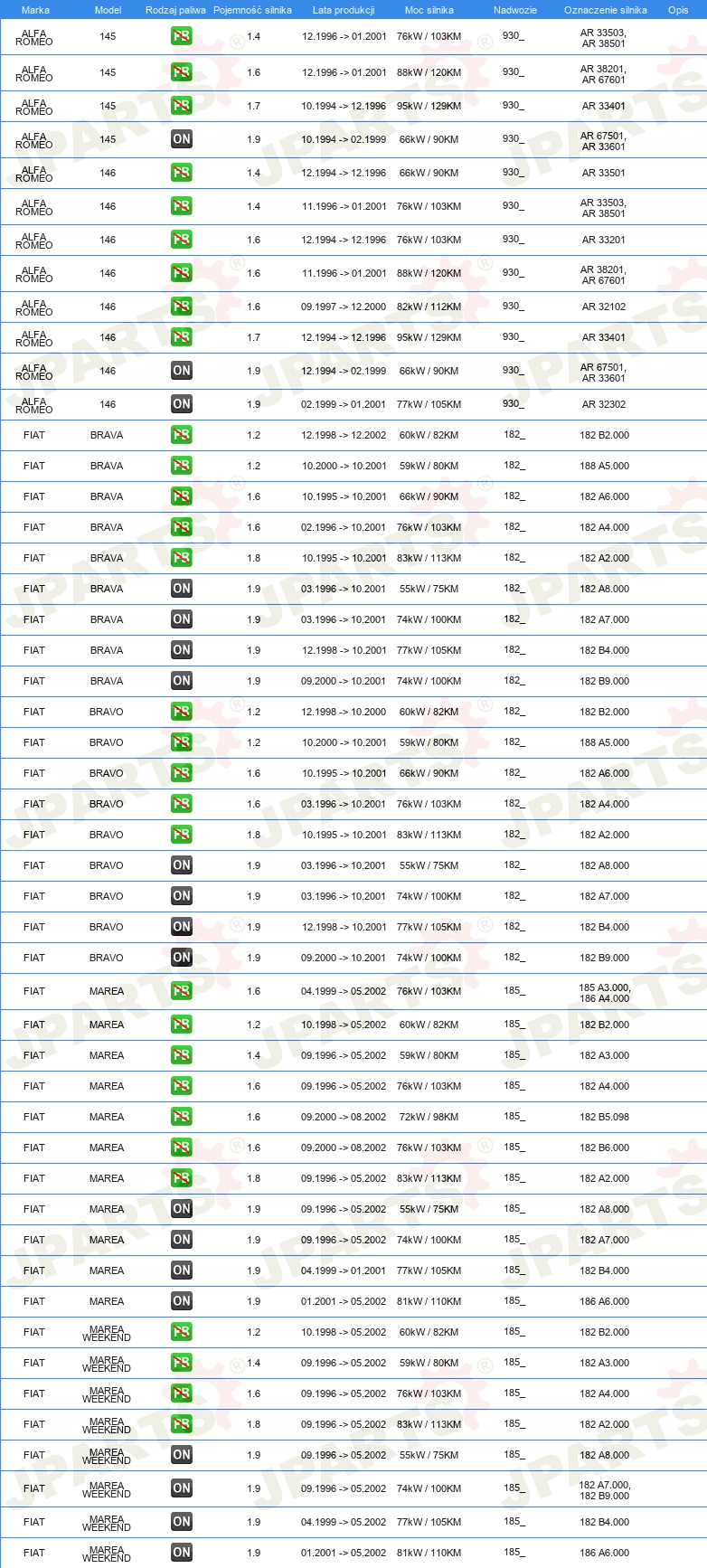Image resolution: width=707 pixels, height=1568 pixels.
Task: Click ON icon in Fiat Brava 182 B9.000 row
Action: pos(182,681)
